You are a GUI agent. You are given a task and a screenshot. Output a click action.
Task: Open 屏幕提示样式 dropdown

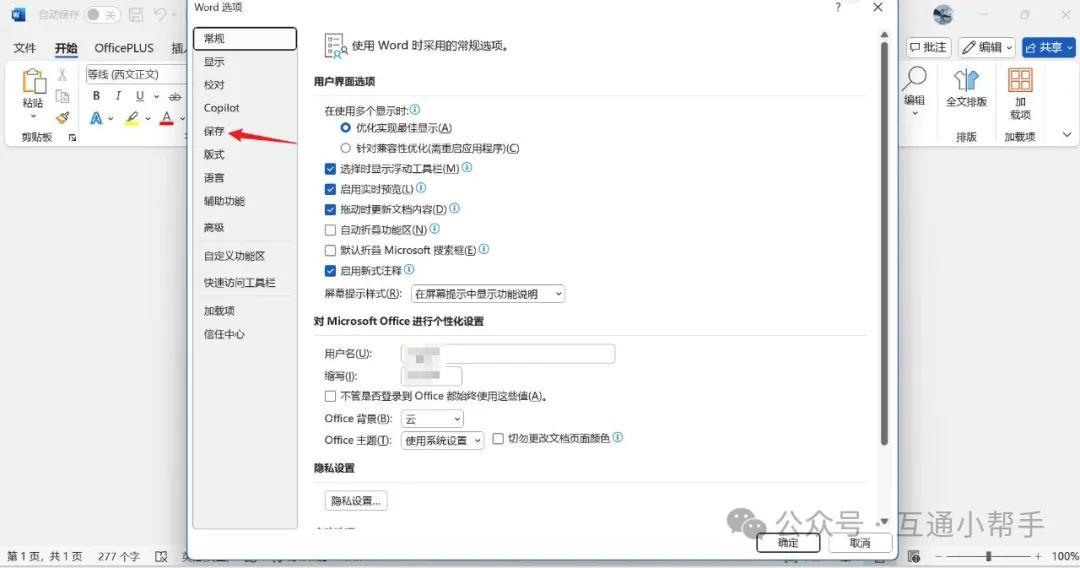pos(488,294)
